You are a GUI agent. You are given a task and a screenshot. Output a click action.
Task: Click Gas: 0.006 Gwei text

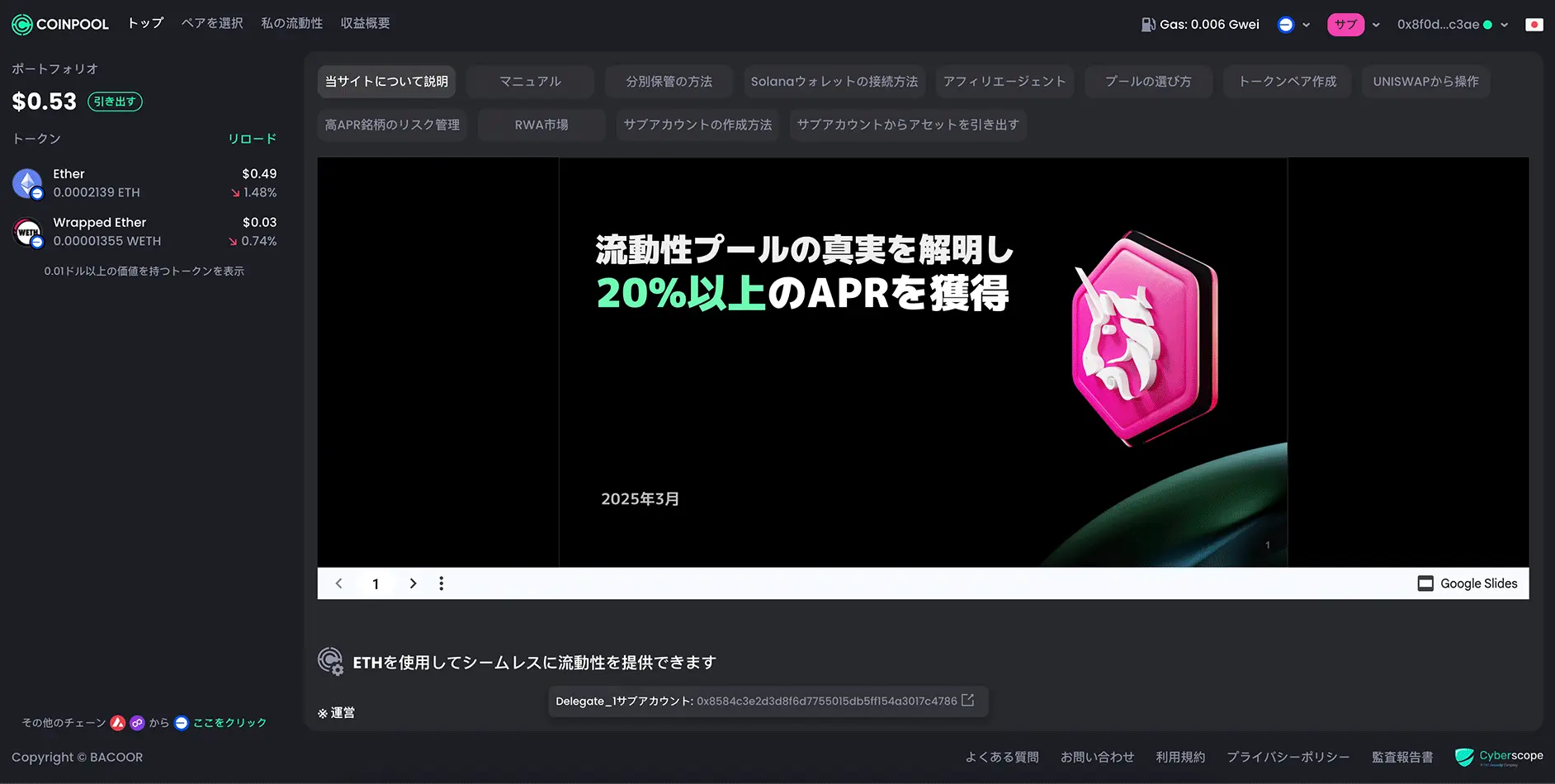[x=1209, y=25]
